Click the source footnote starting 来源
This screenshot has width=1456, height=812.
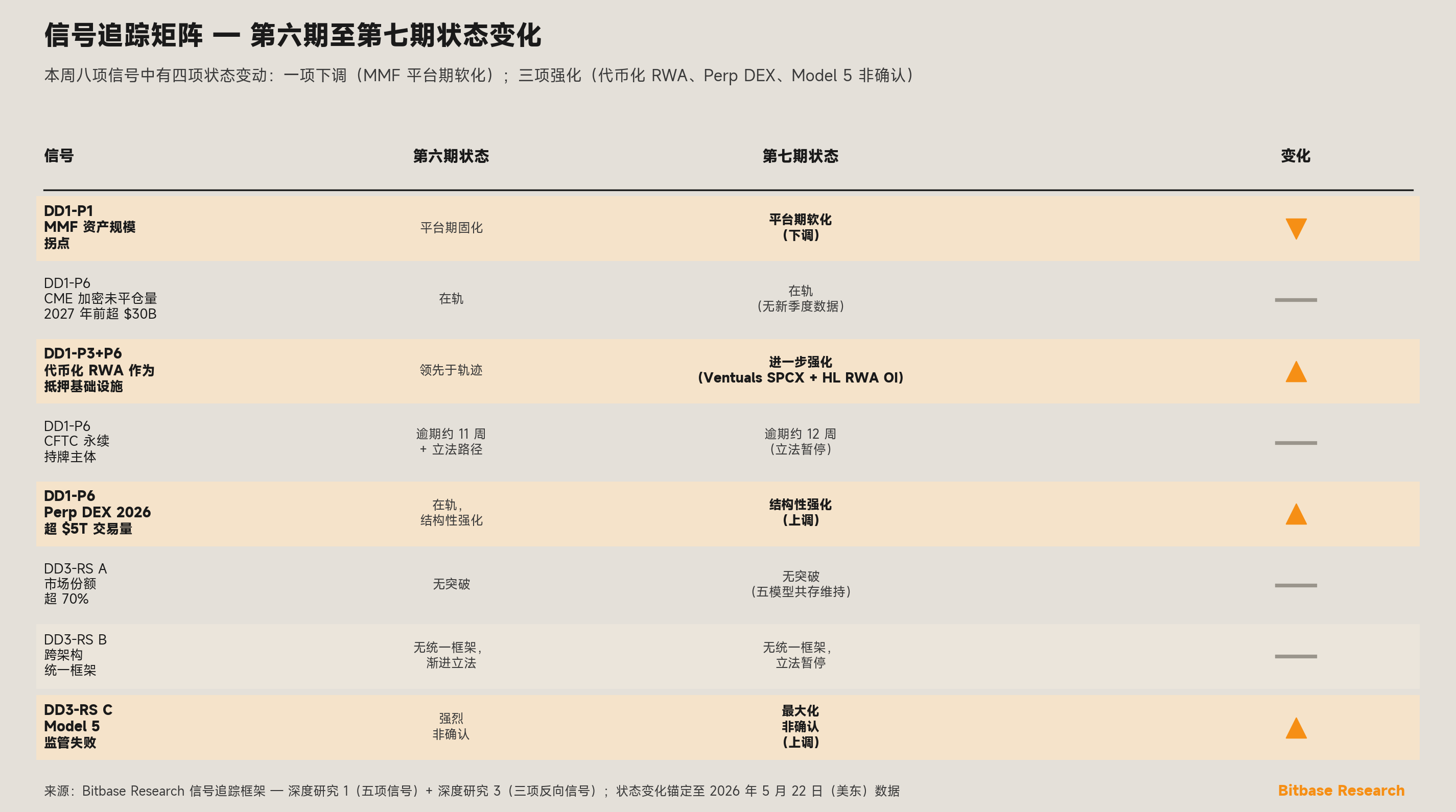[472, 791]
